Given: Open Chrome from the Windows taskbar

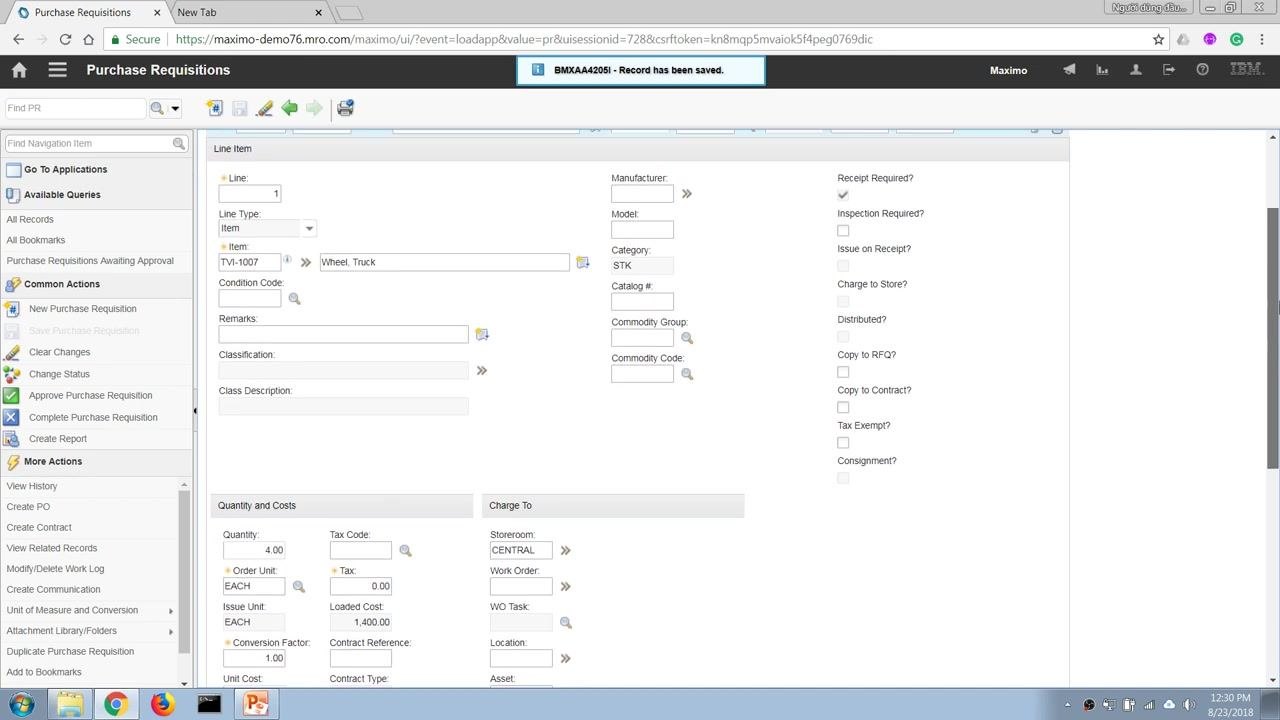Looking at the screenshot, I should (116, 704).
